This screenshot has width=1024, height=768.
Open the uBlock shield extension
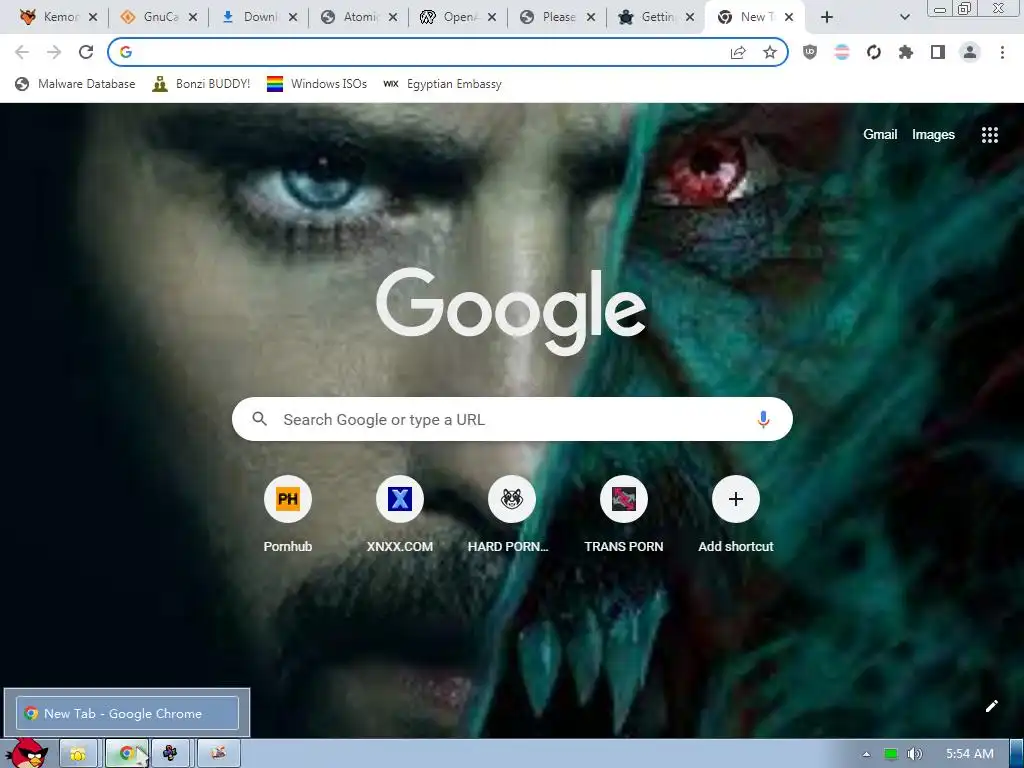810,52
